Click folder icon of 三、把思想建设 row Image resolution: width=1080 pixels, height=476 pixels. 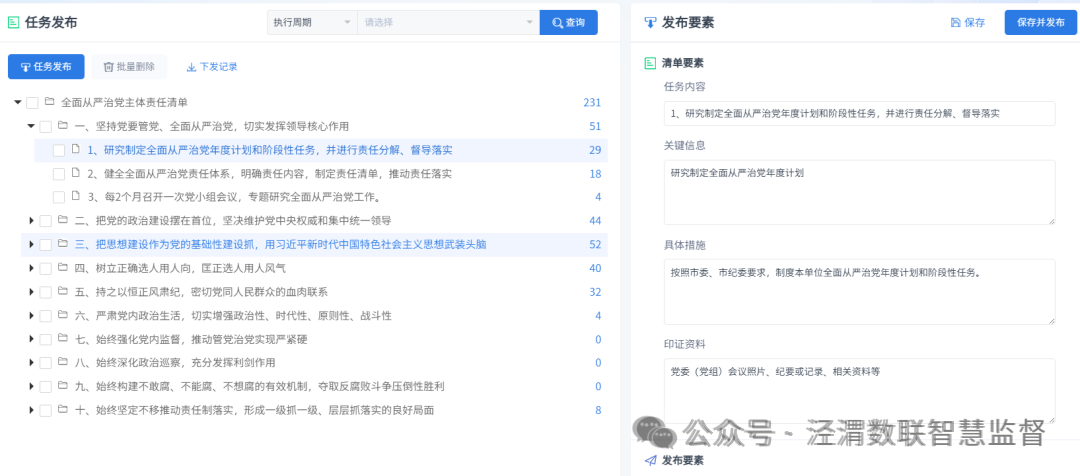[63, 244]
